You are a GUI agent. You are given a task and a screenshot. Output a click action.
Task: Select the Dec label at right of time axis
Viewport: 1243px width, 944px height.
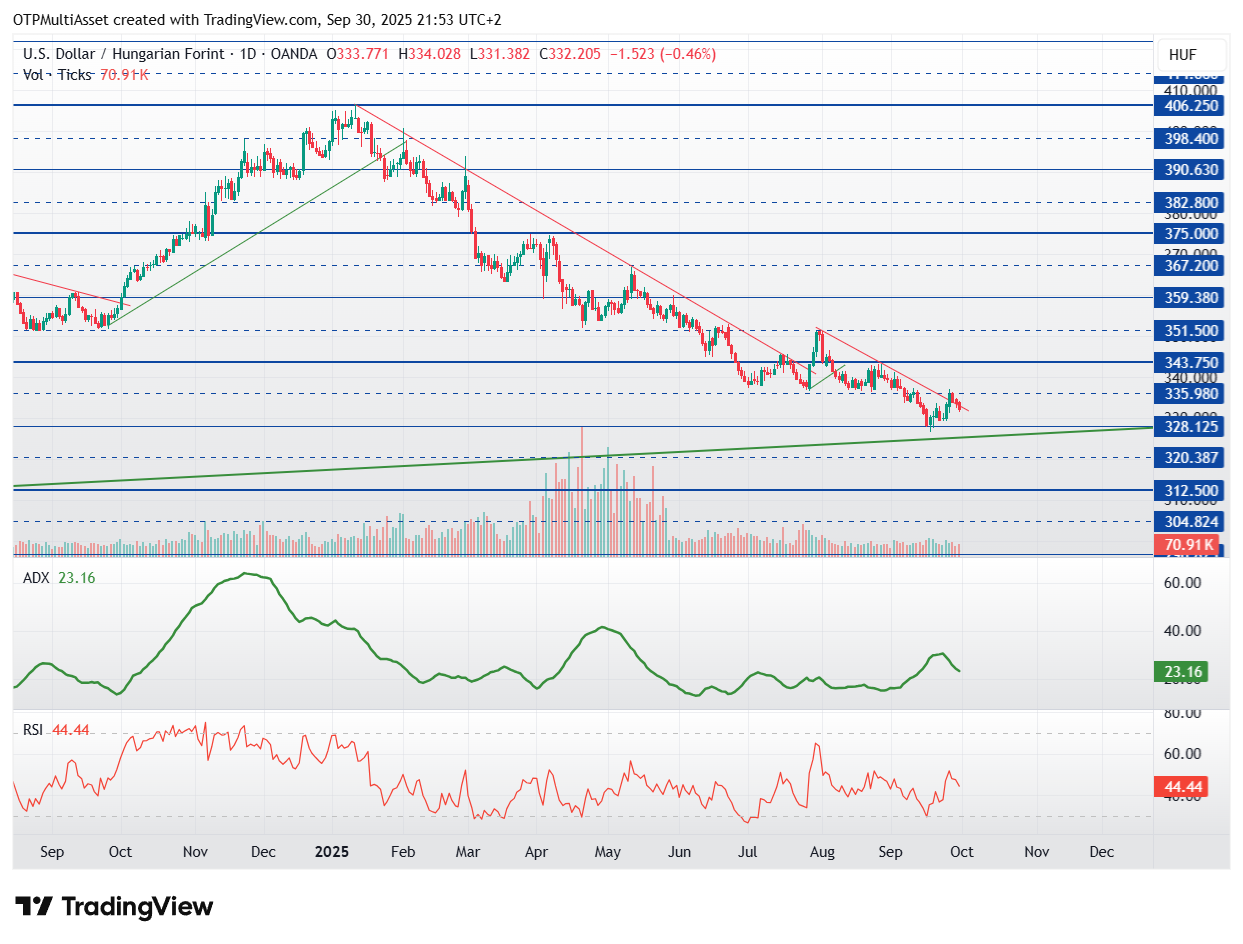1101,852
